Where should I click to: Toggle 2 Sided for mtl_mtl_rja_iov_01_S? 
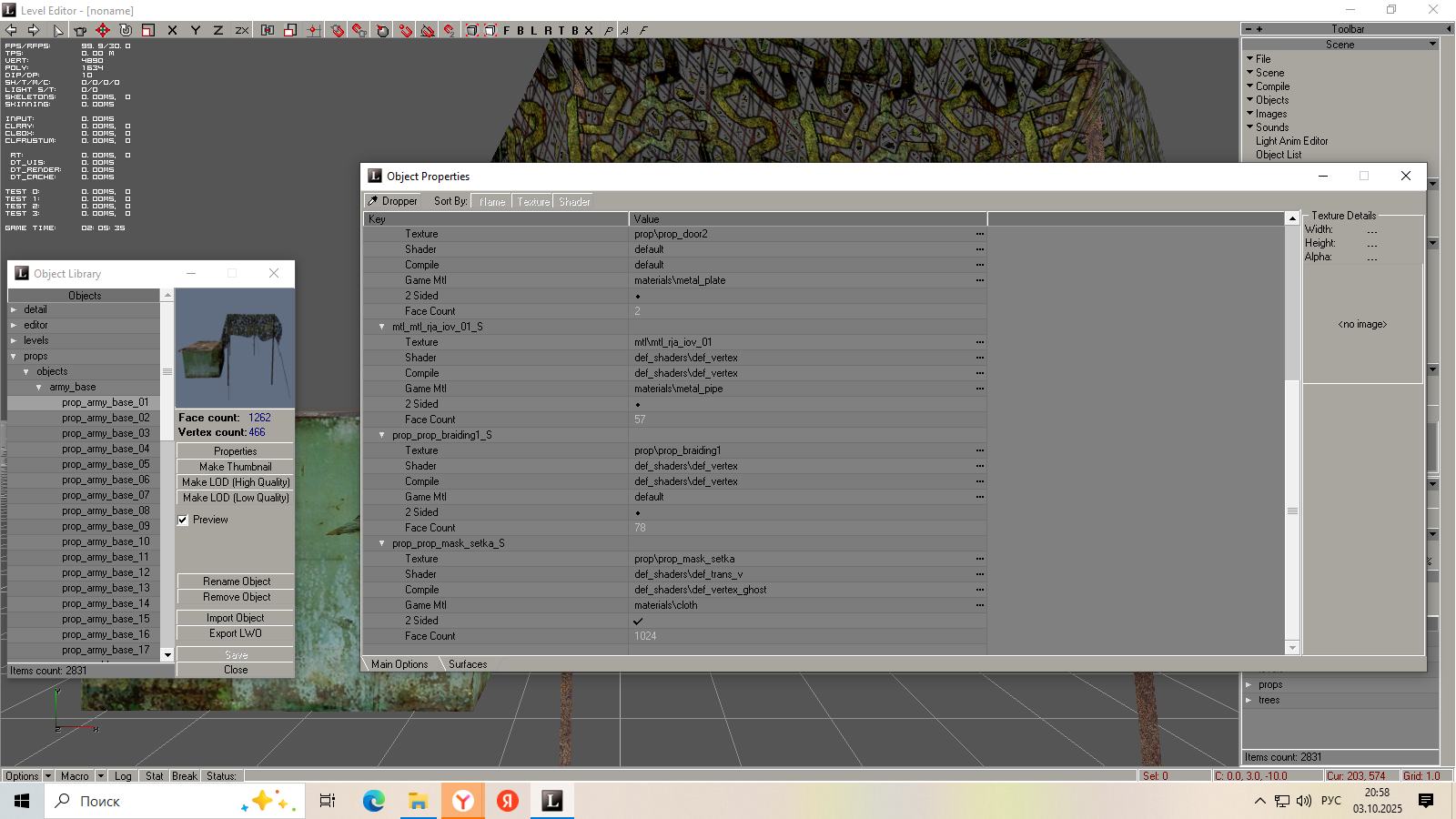[638, 404]
